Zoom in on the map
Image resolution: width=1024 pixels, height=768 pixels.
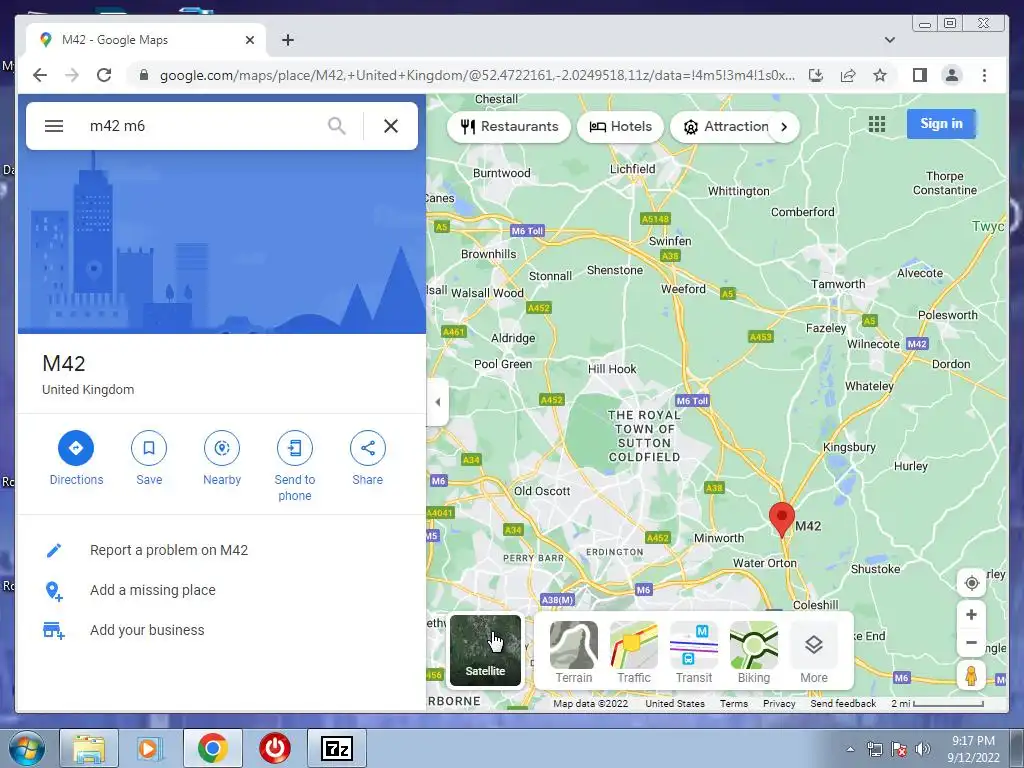pos(971,615)
